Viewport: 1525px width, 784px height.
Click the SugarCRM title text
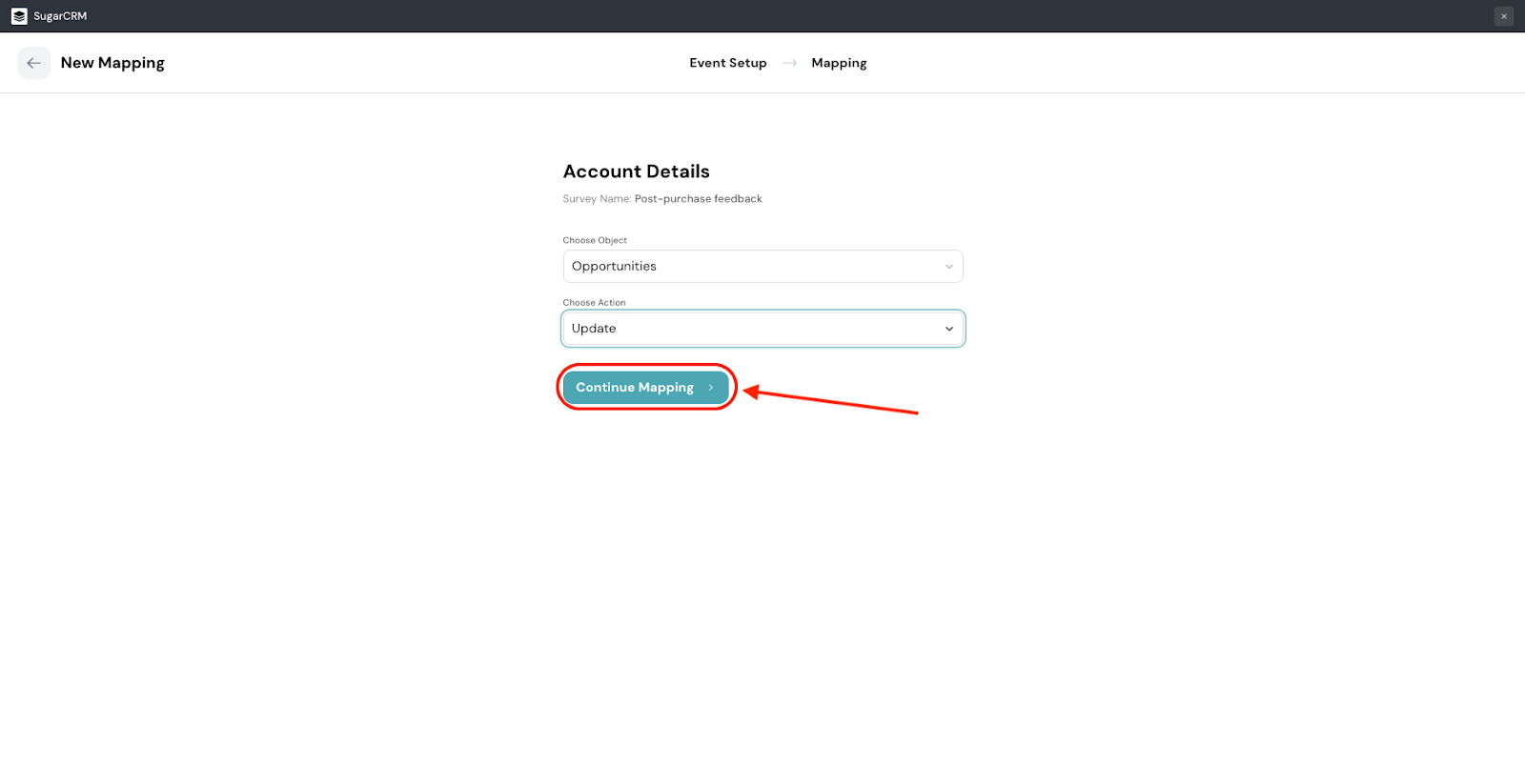(60, 16)
